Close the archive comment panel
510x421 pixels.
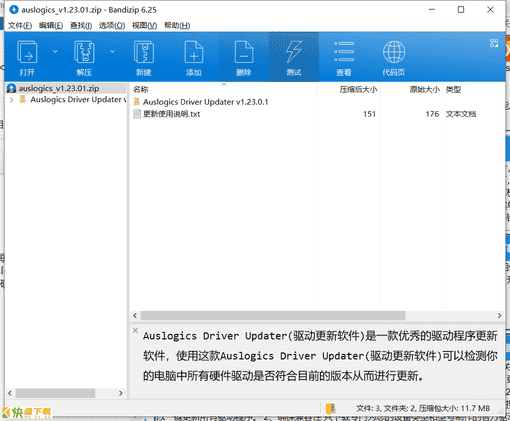pos(135,330)
